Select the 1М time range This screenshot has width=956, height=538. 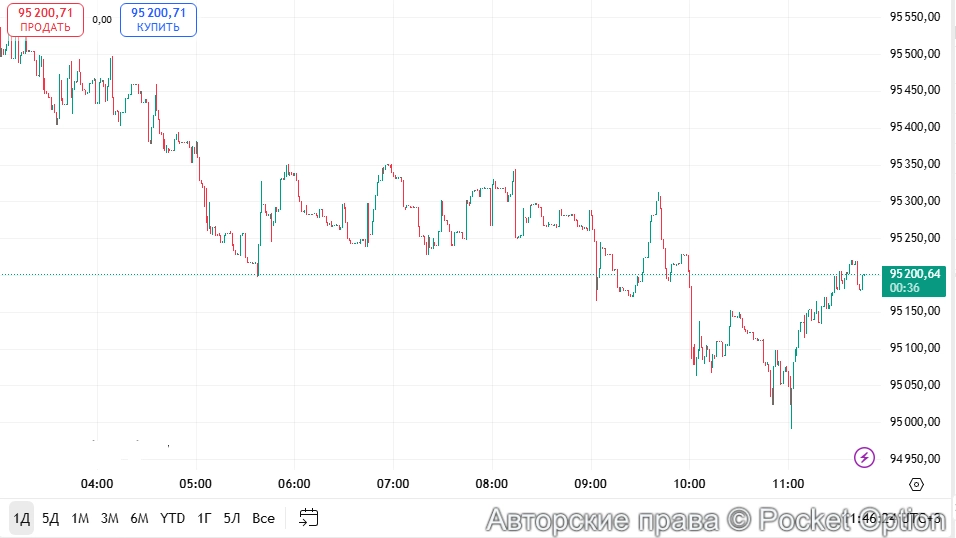pos(80,518)
